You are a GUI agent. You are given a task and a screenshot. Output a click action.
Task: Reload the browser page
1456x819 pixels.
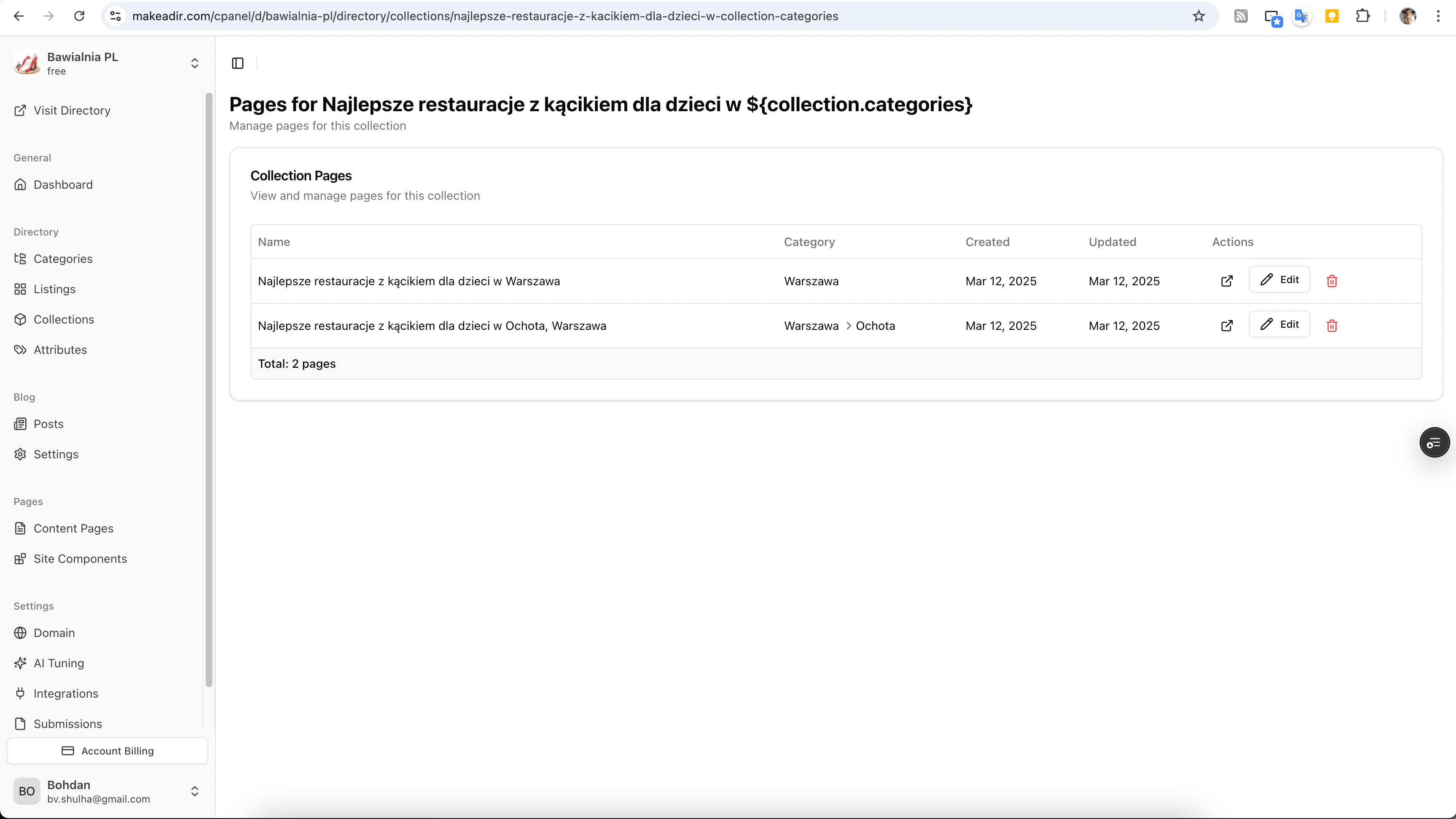tap(79, 16)
